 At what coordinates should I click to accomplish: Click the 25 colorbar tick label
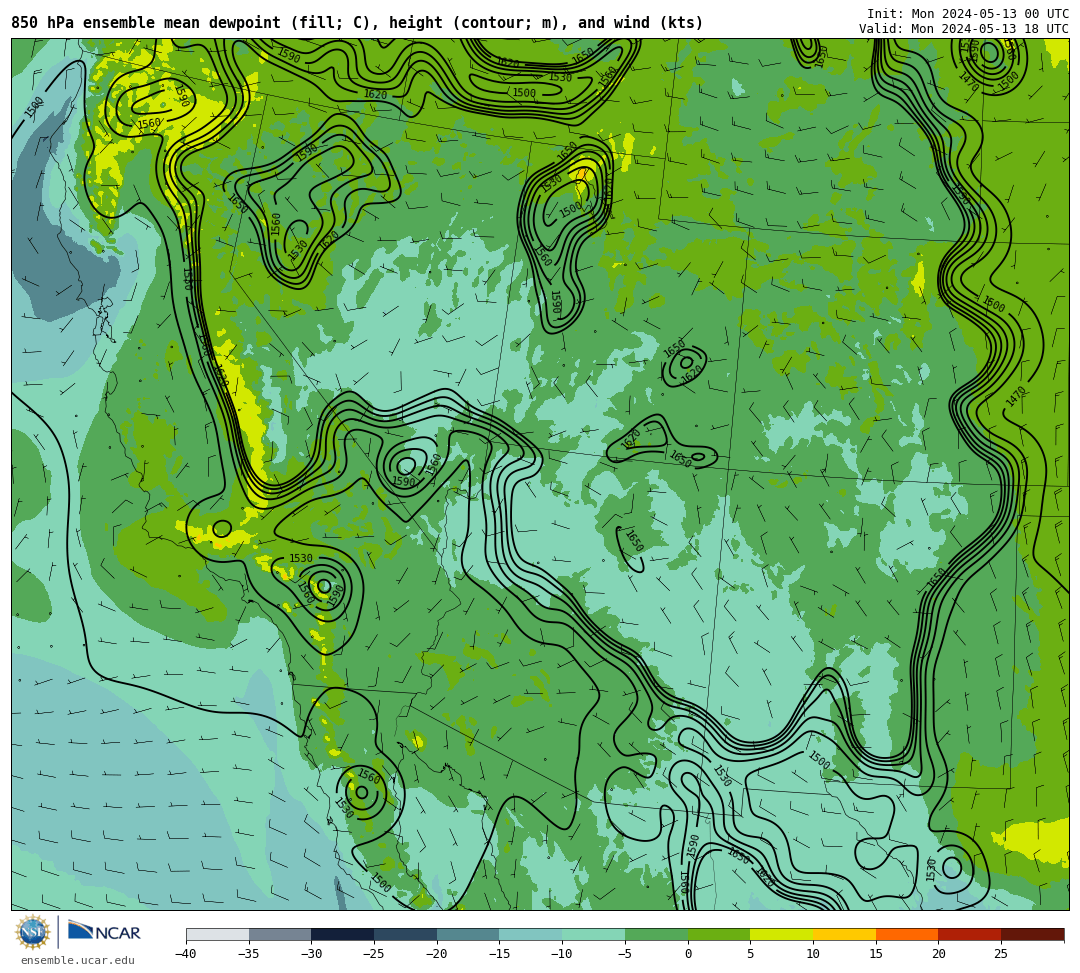1001,954
